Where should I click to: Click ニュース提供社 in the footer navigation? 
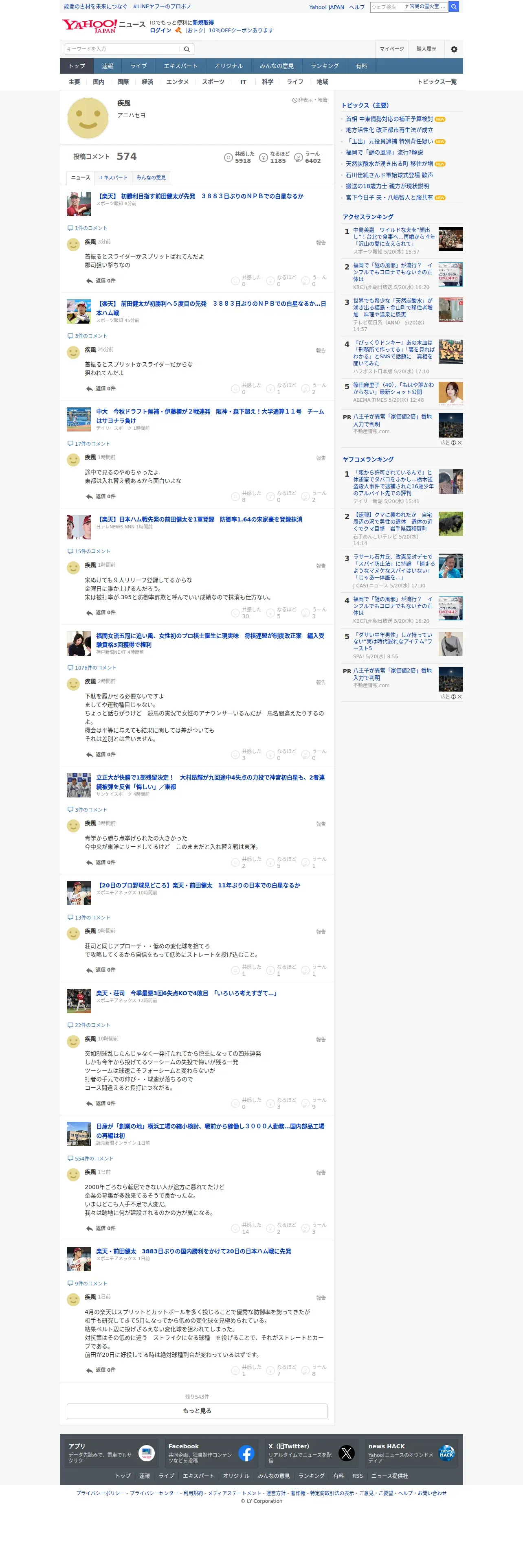click(390, 1476)
